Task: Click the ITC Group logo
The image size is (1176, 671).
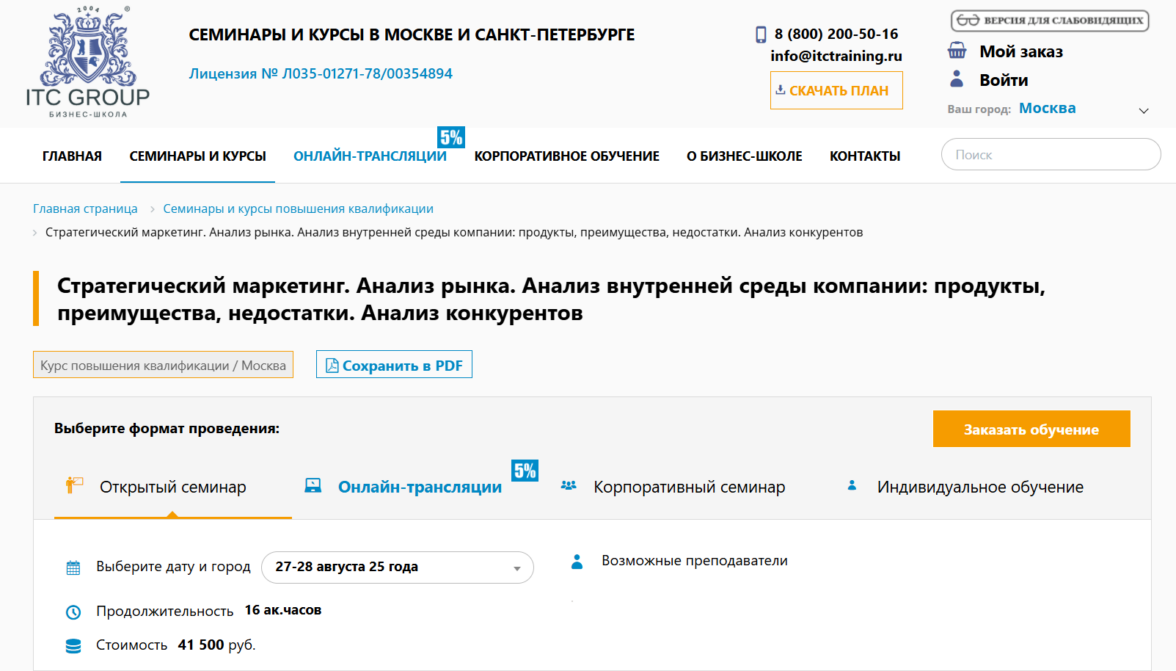Action: 88,61
